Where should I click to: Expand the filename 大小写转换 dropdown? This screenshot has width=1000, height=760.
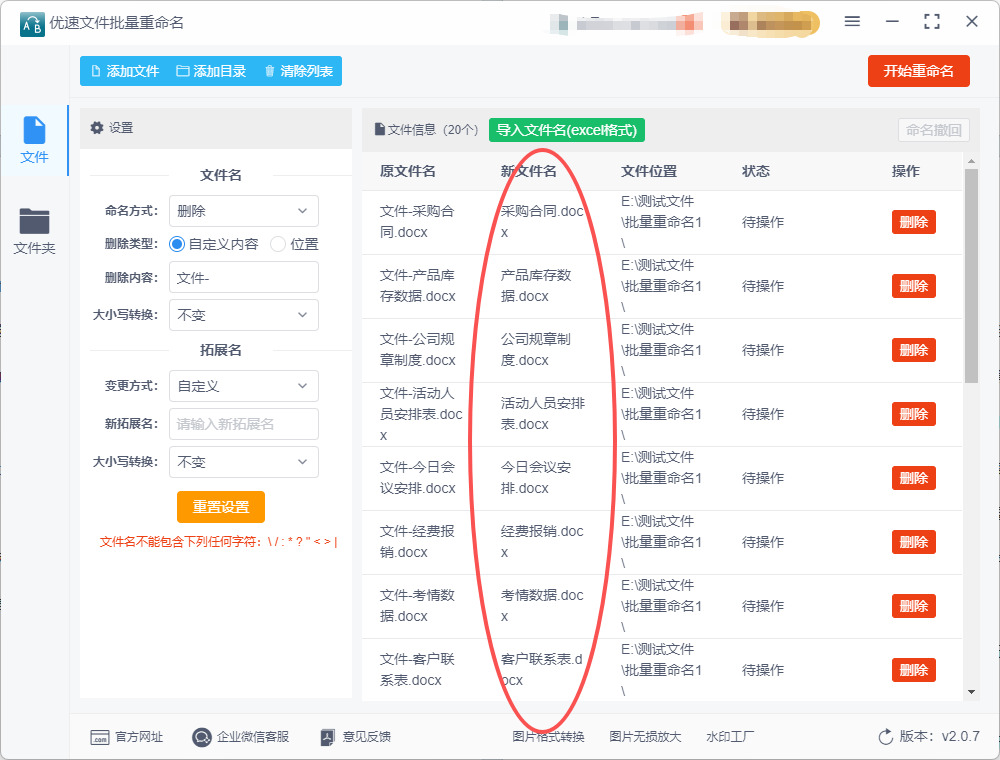click(x=244, y=315)
